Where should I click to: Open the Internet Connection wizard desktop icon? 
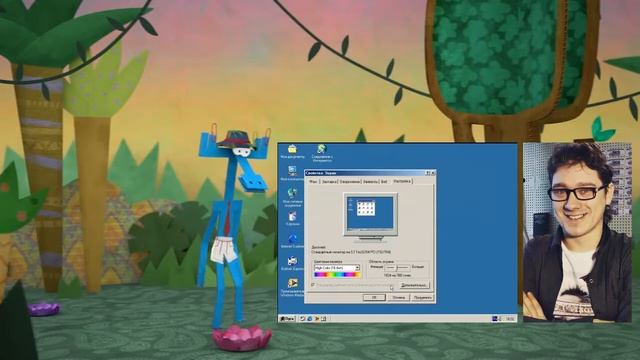[322, 153]
